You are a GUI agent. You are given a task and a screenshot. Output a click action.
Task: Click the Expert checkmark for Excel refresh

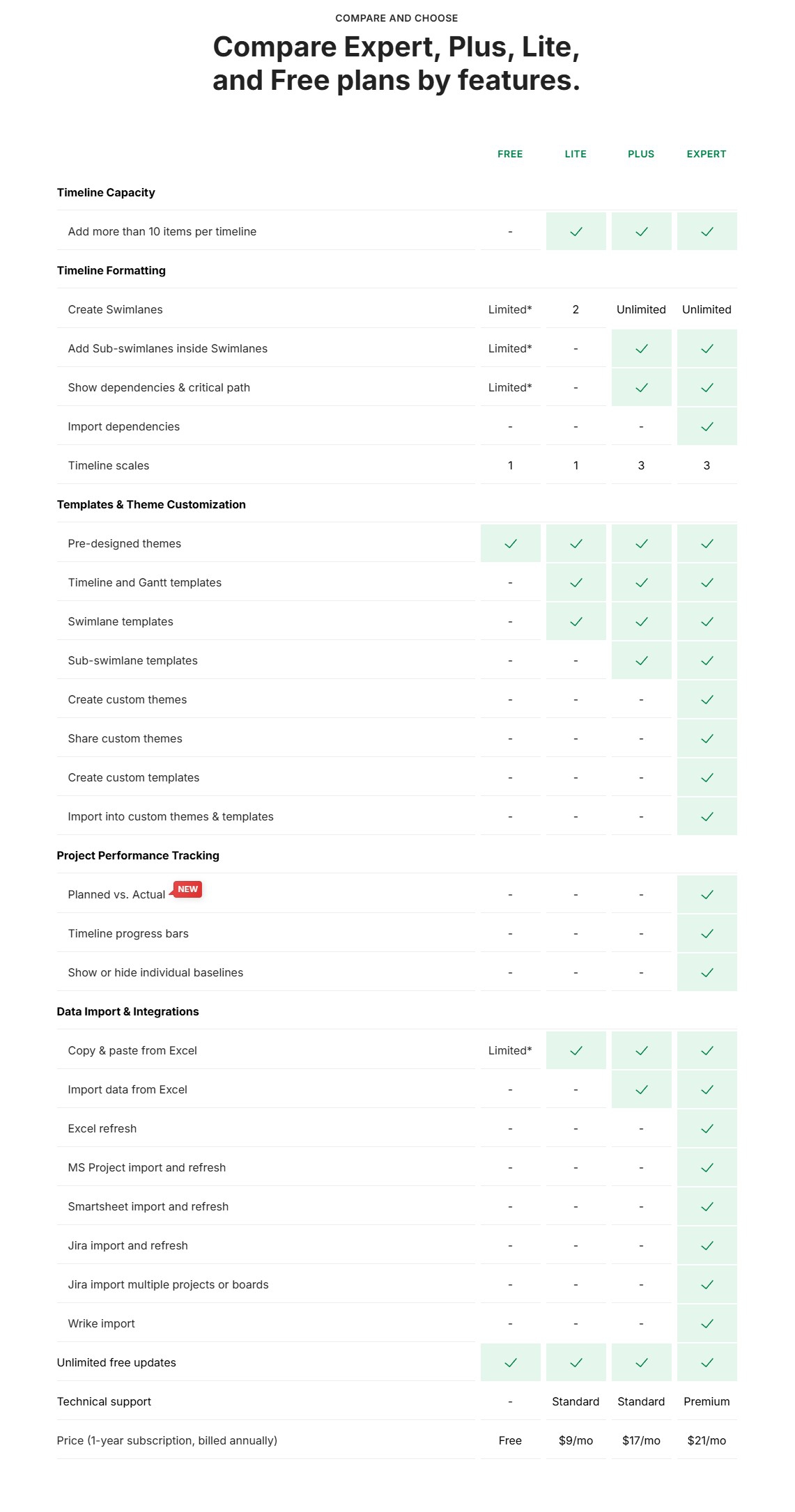tap(707, 1129)
